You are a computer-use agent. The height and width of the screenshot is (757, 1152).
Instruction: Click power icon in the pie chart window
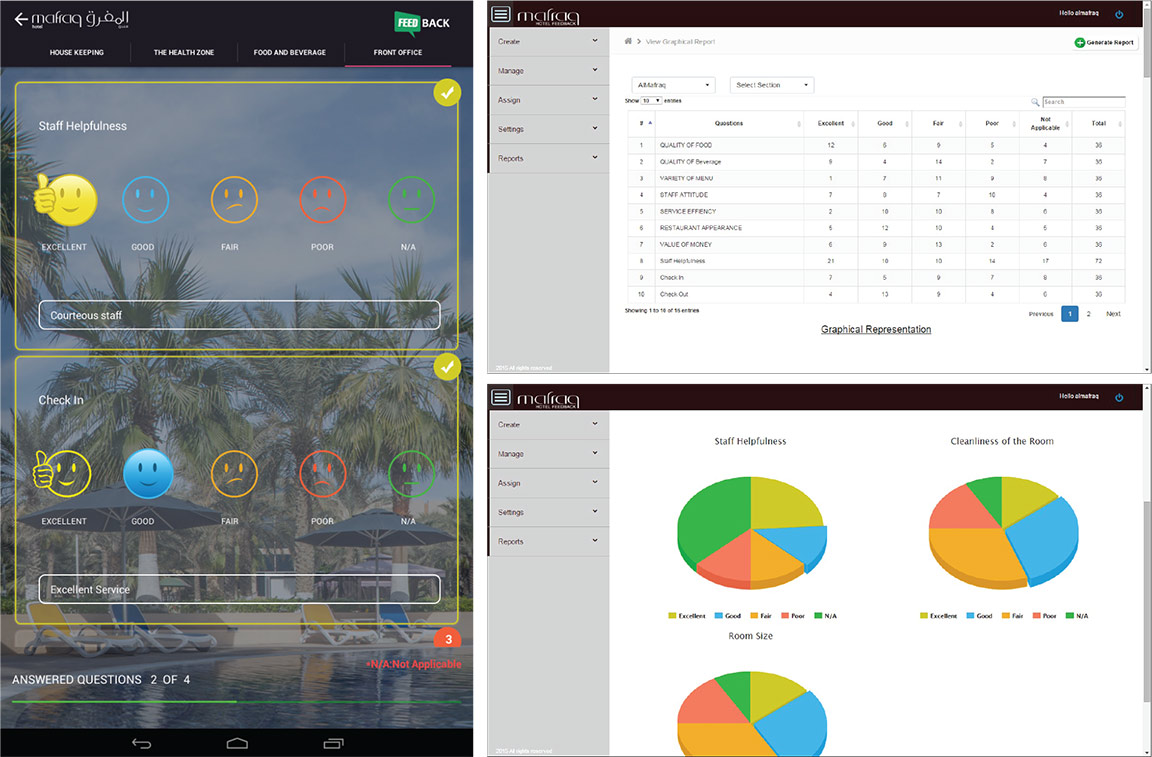[1119, 398]
